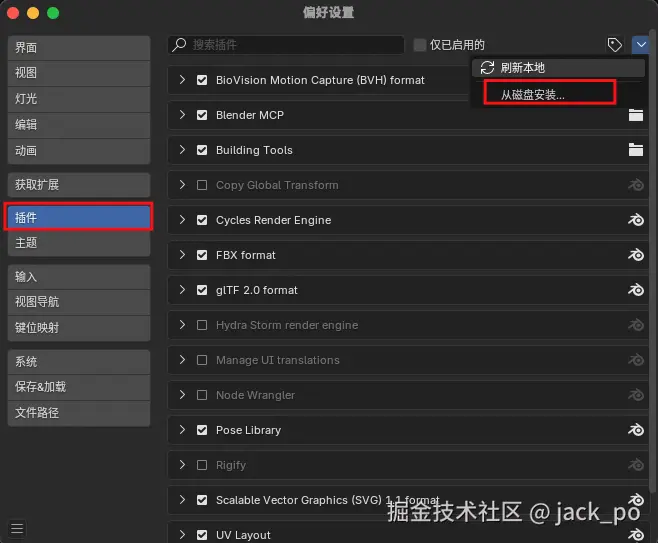Viewport: 658px width, 543px height.
Task: Open Blender MCP folder icon
Action: pos(636,115)
